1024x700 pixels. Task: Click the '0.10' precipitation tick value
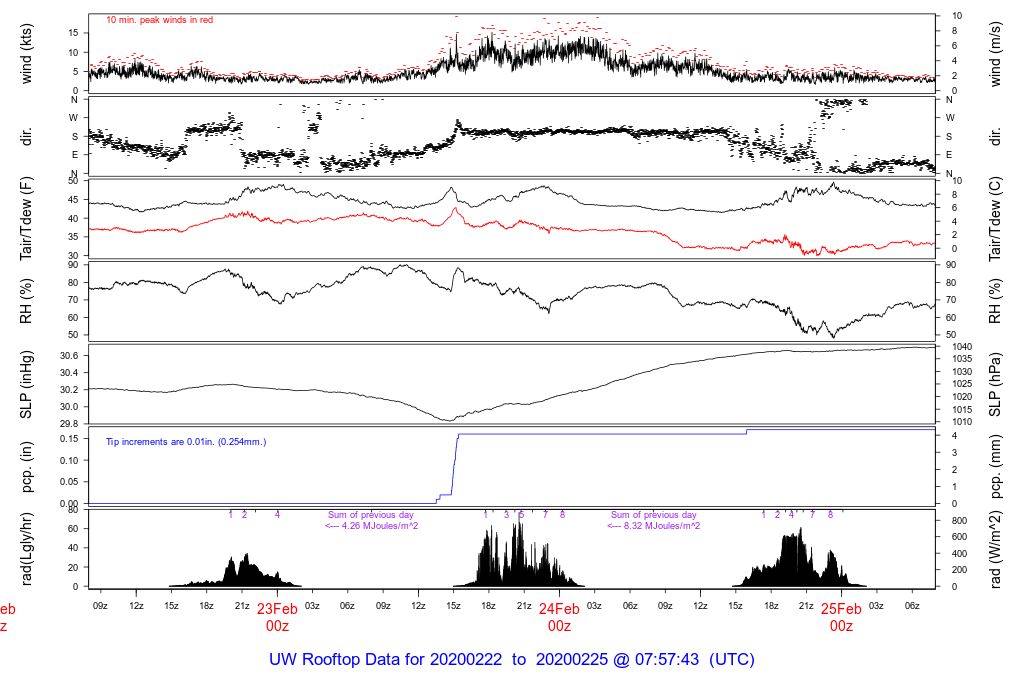[x=69, y=460]
